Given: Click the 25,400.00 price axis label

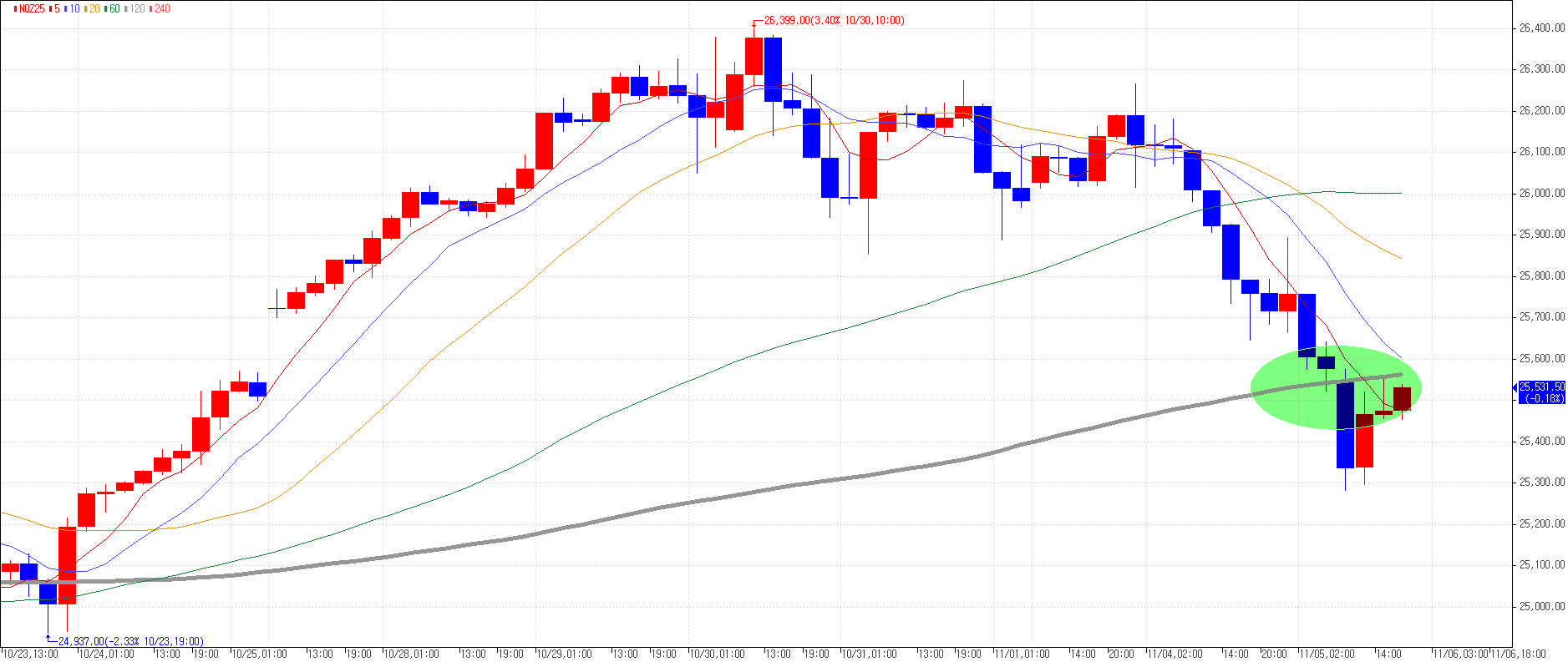Looking at the screenshot, I should [x=1542, y=442].
